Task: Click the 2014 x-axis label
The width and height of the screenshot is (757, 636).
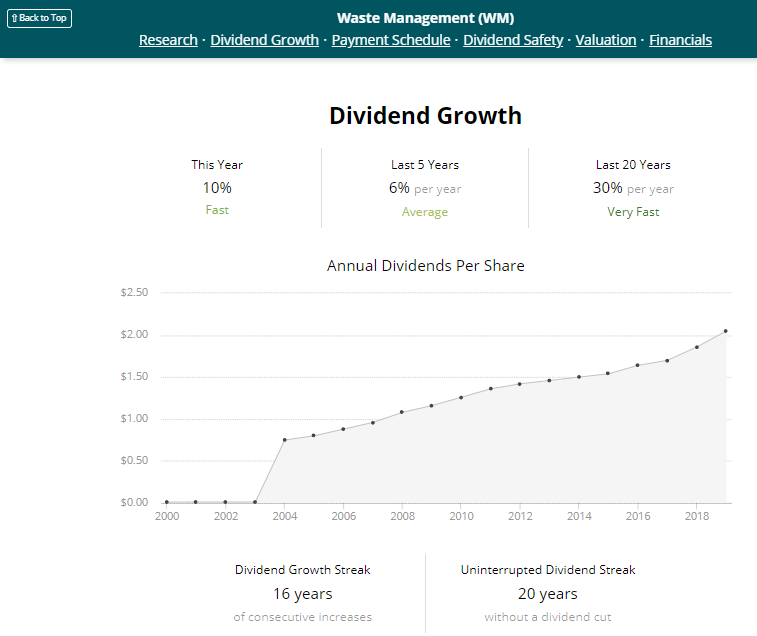Action: [x=579, y=516]
